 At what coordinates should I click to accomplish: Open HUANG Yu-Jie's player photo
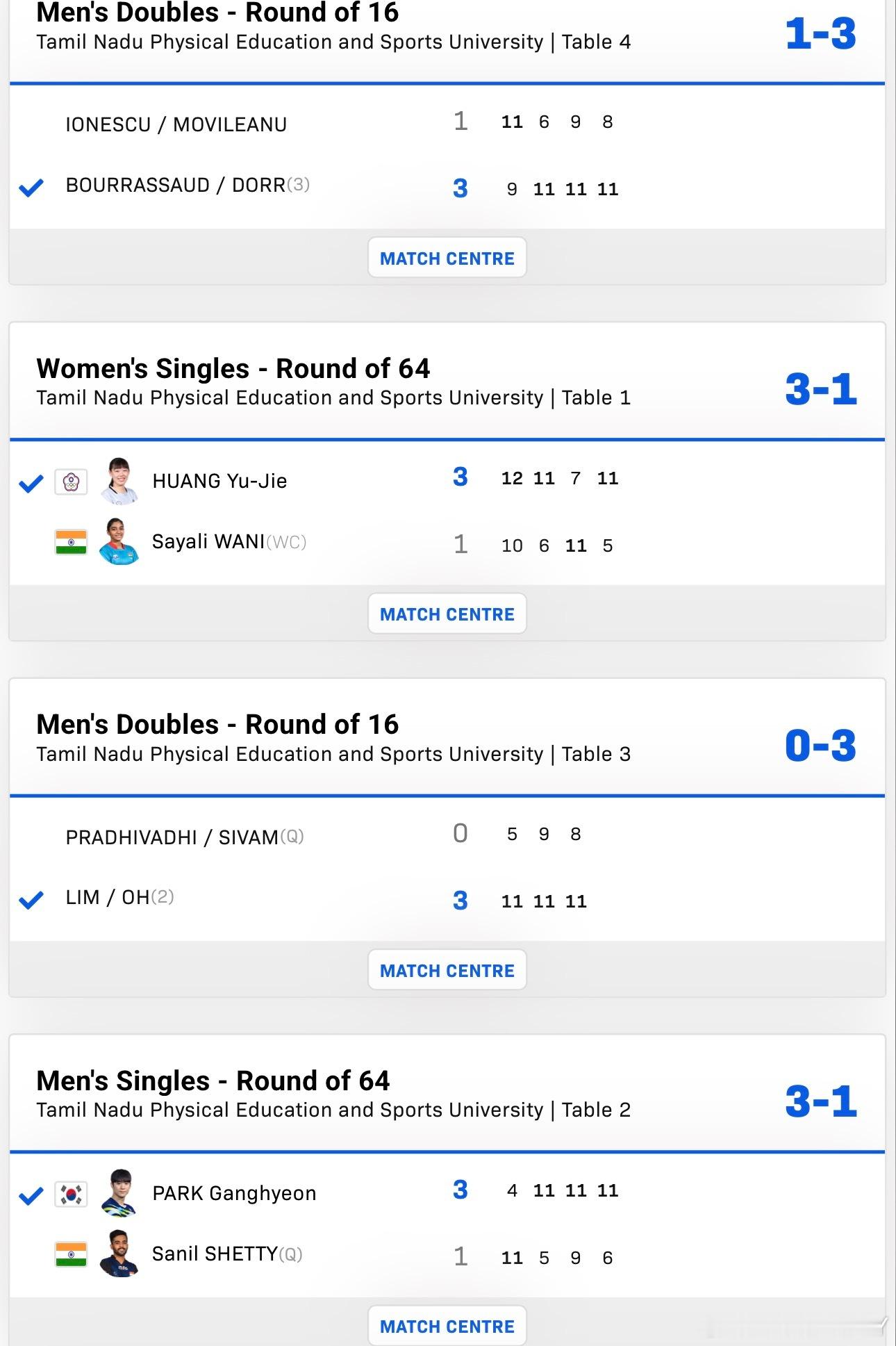[x=119, y=480]
